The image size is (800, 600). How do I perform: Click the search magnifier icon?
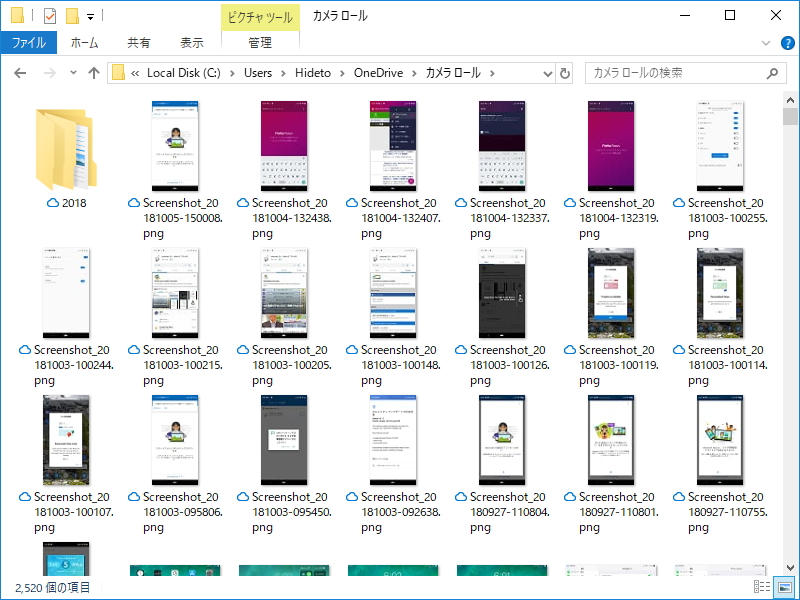pyautogui.click(x=771, y=73)
